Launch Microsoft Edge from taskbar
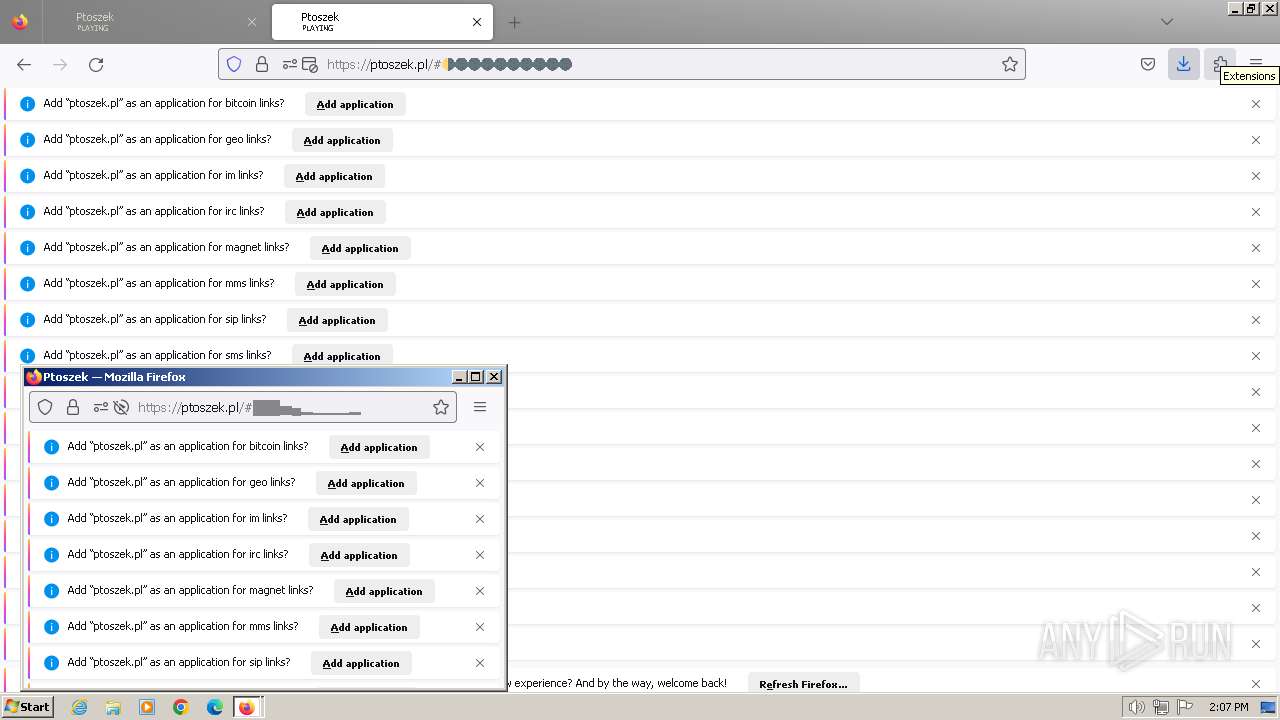Screen dimensions: 1280x720 pos(215,707)
